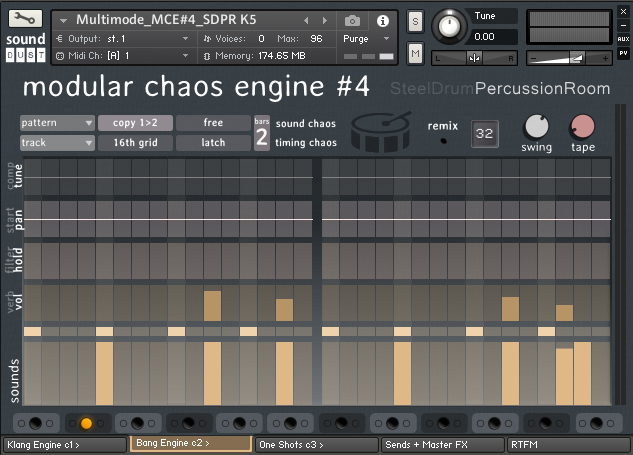Click the sound chaos label
633x455 pixels.
point(306,124)
